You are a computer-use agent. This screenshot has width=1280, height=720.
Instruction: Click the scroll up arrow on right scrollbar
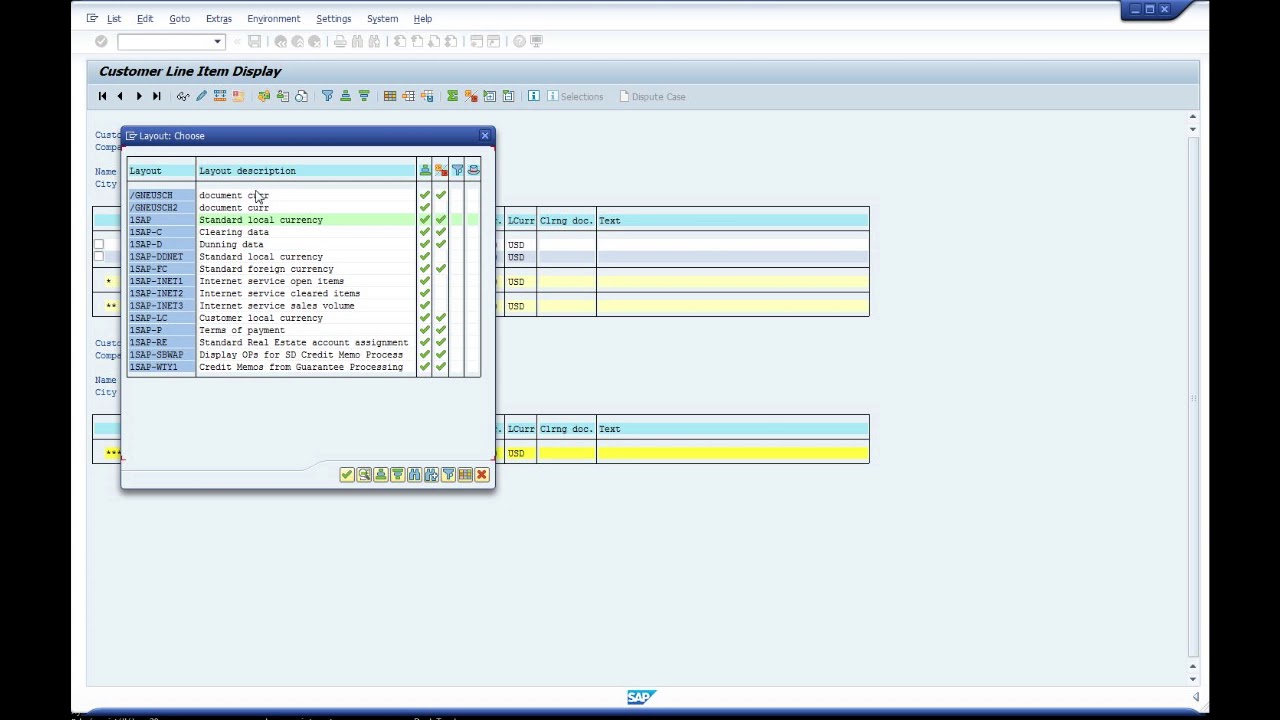(1192, 117)
